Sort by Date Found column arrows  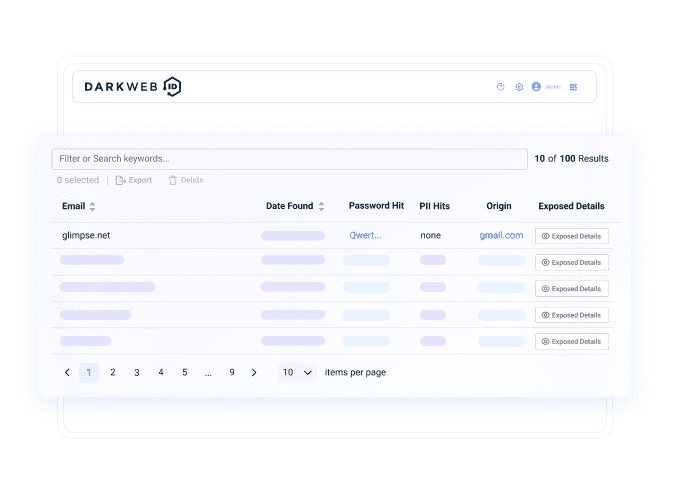point(321,207)
